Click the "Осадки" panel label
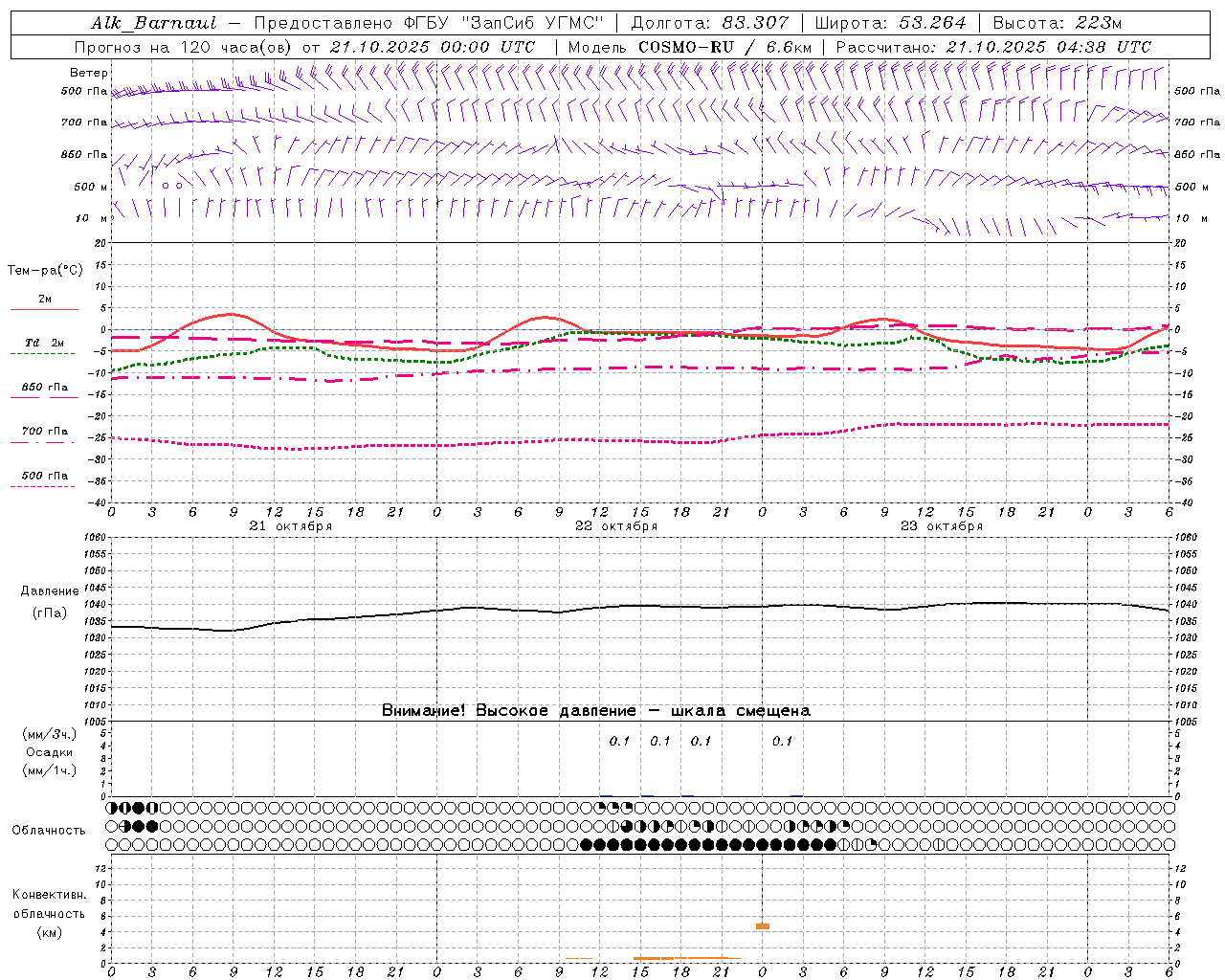This screenshot has height=980, width=1225. coord(50,752)
